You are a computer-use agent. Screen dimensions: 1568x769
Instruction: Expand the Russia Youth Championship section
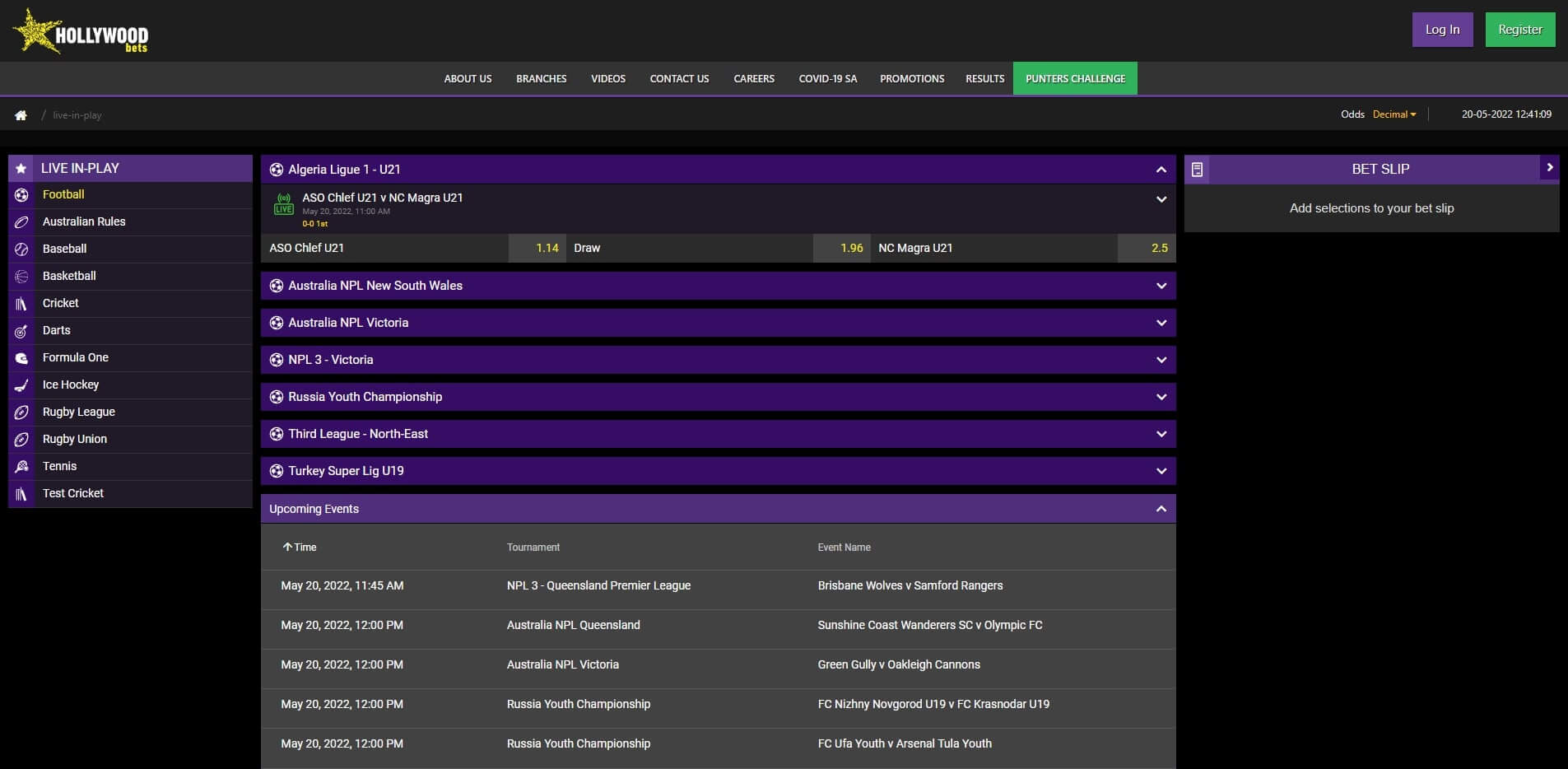[x=1161, y=396]
